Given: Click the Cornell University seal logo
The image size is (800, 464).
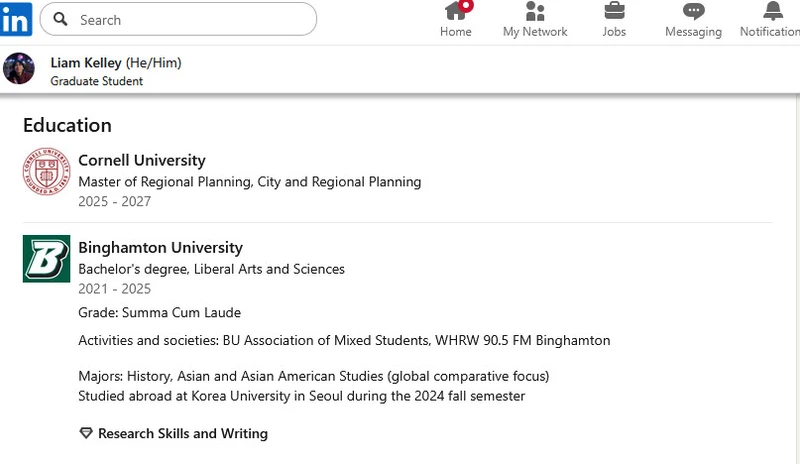Looking at the screenshot, I should pos(46,172).
